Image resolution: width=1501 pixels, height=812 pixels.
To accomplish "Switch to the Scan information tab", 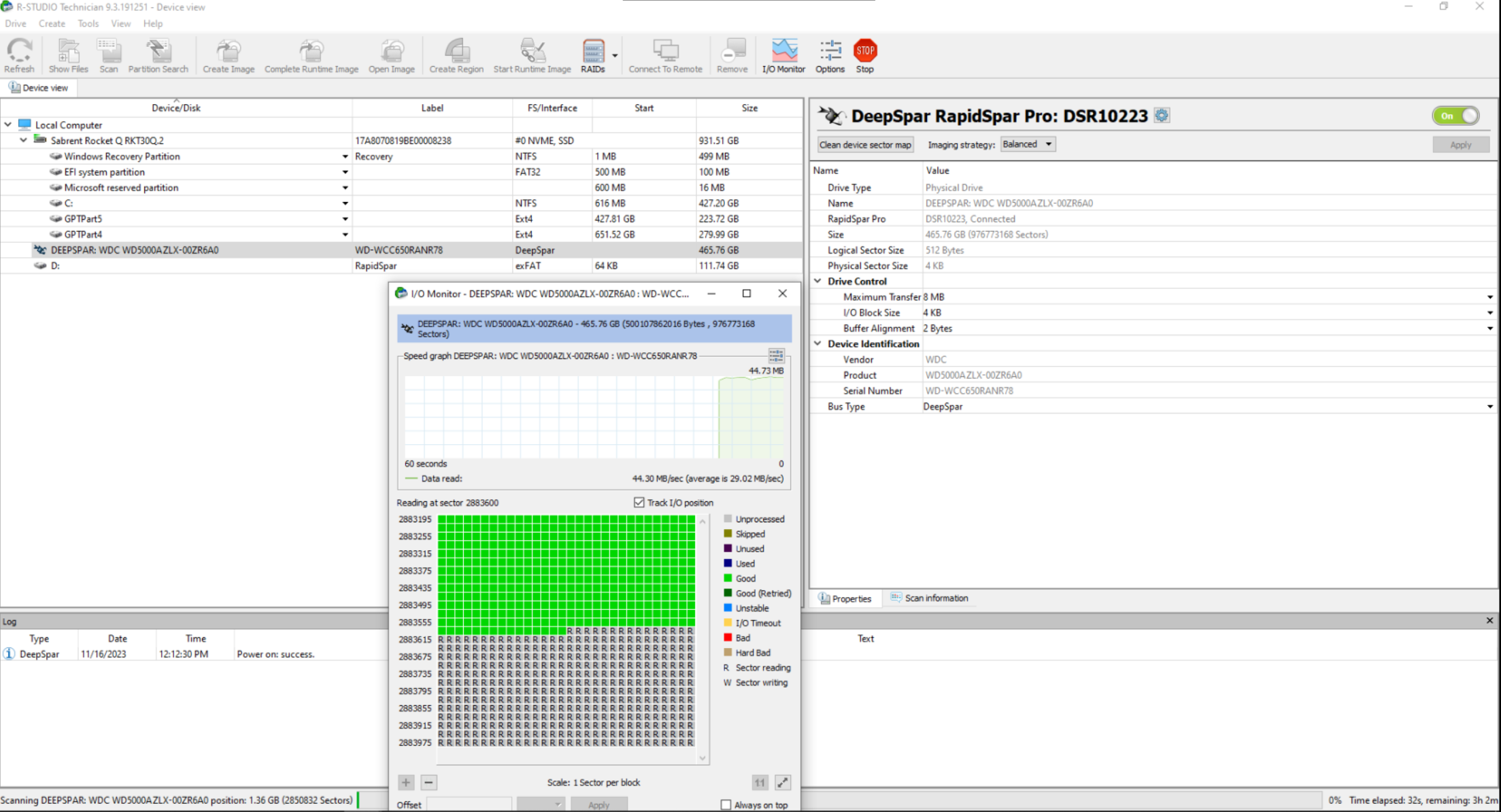I will point(929,598).
